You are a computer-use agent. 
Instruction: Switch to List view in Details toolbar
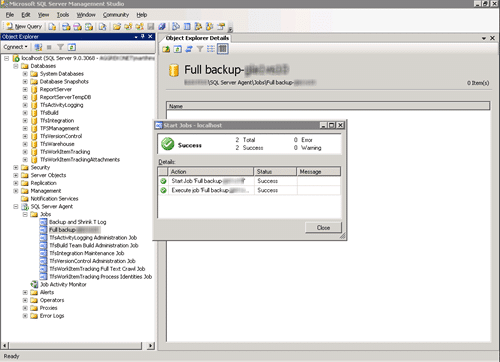point(211,49)
